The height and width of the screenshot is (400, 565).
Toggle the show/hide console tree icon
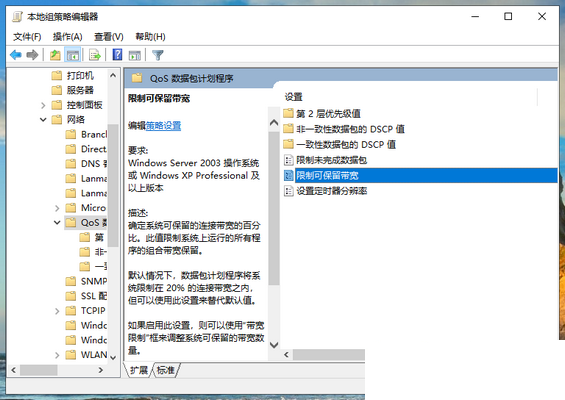tap(72, 55)
